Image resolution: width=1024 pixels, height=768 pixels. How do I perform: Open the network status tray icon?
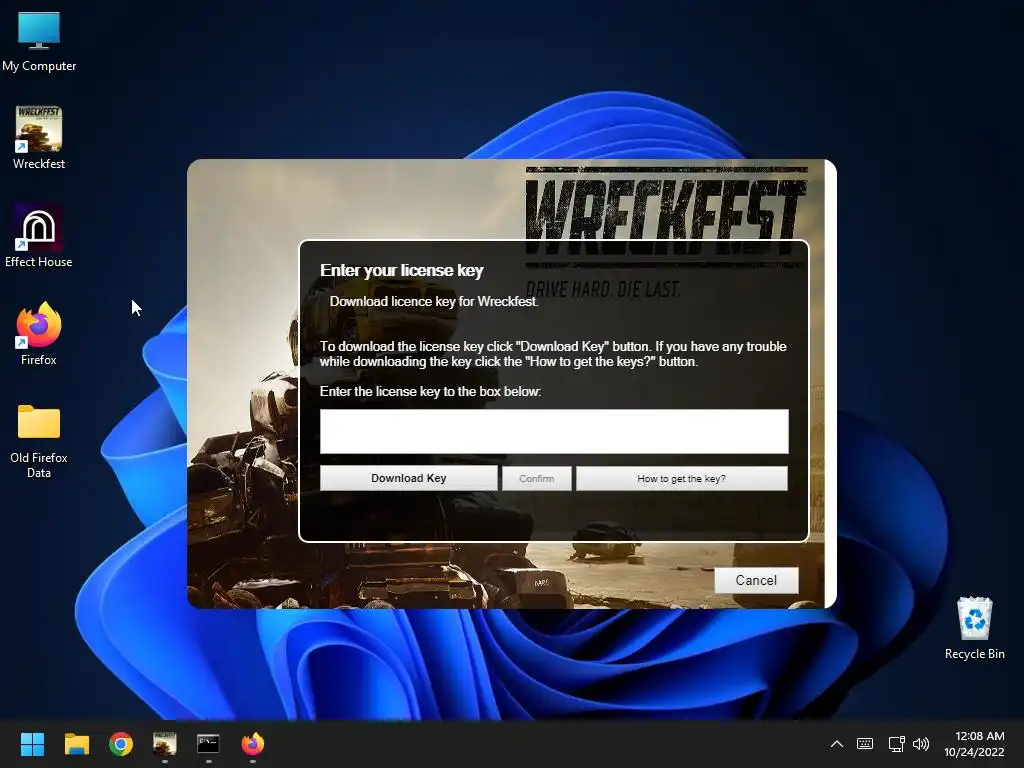tap(897, 744)
